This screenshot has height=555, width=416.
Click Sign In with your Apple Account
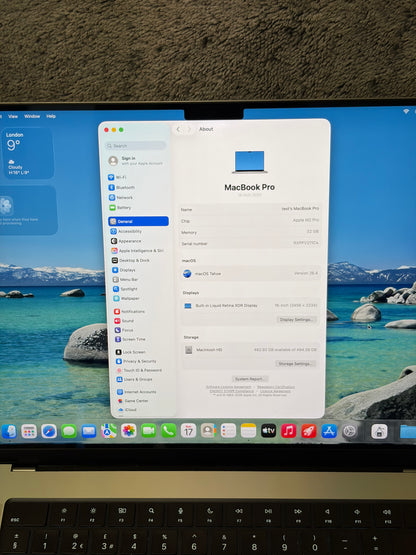[x=136, y=161]
